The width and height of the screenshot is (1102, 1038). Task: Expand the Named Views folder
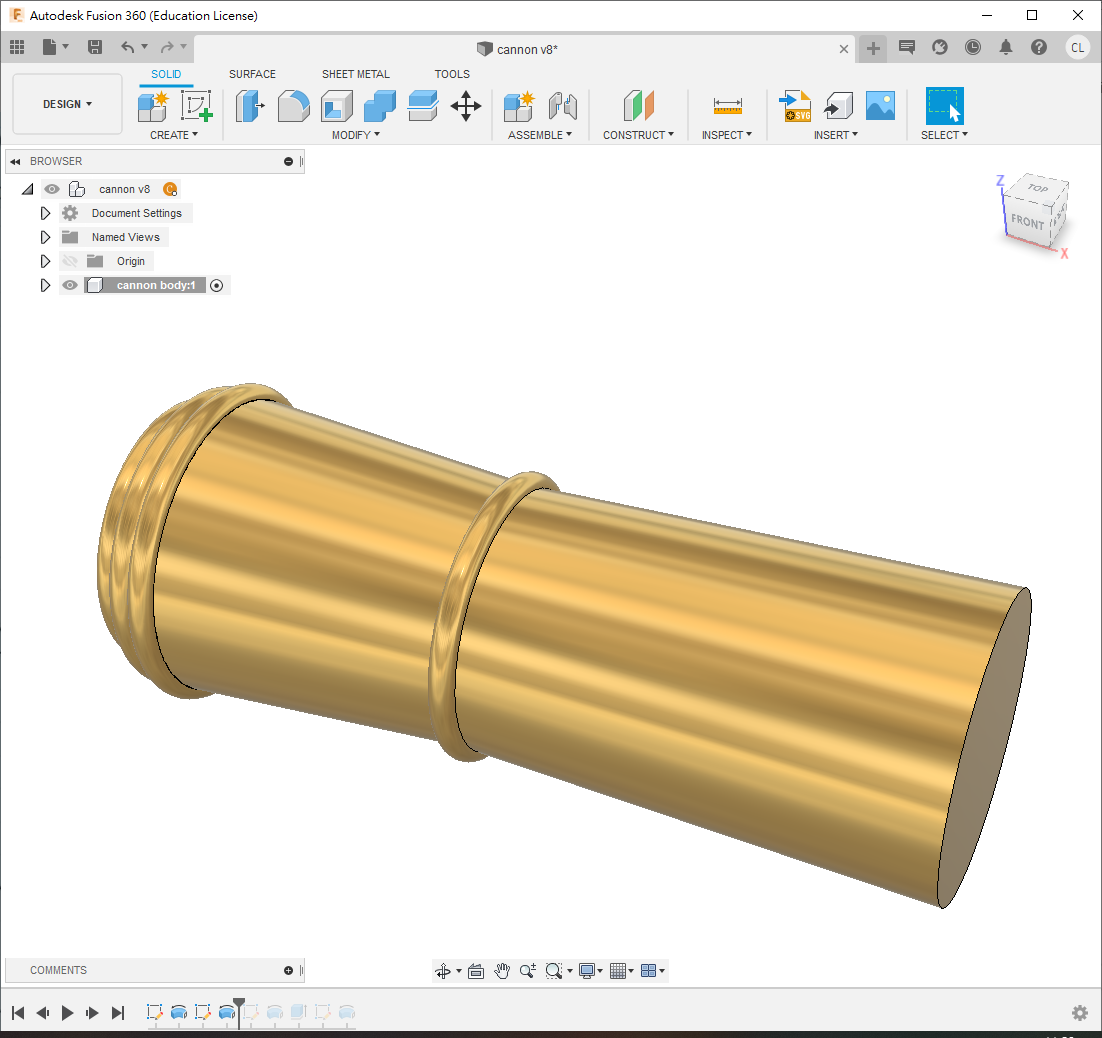point(45,237)
